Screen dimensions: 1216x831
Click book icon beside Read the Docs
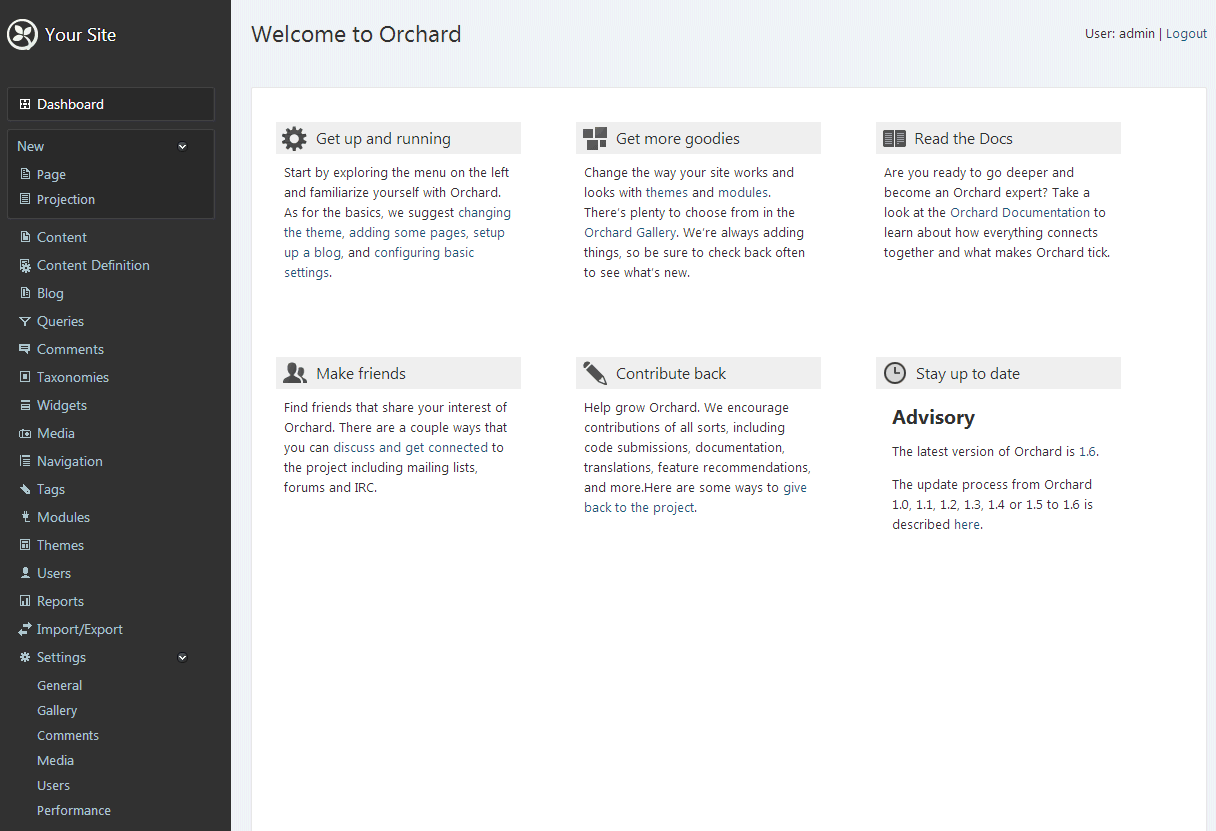coord(895,138)
